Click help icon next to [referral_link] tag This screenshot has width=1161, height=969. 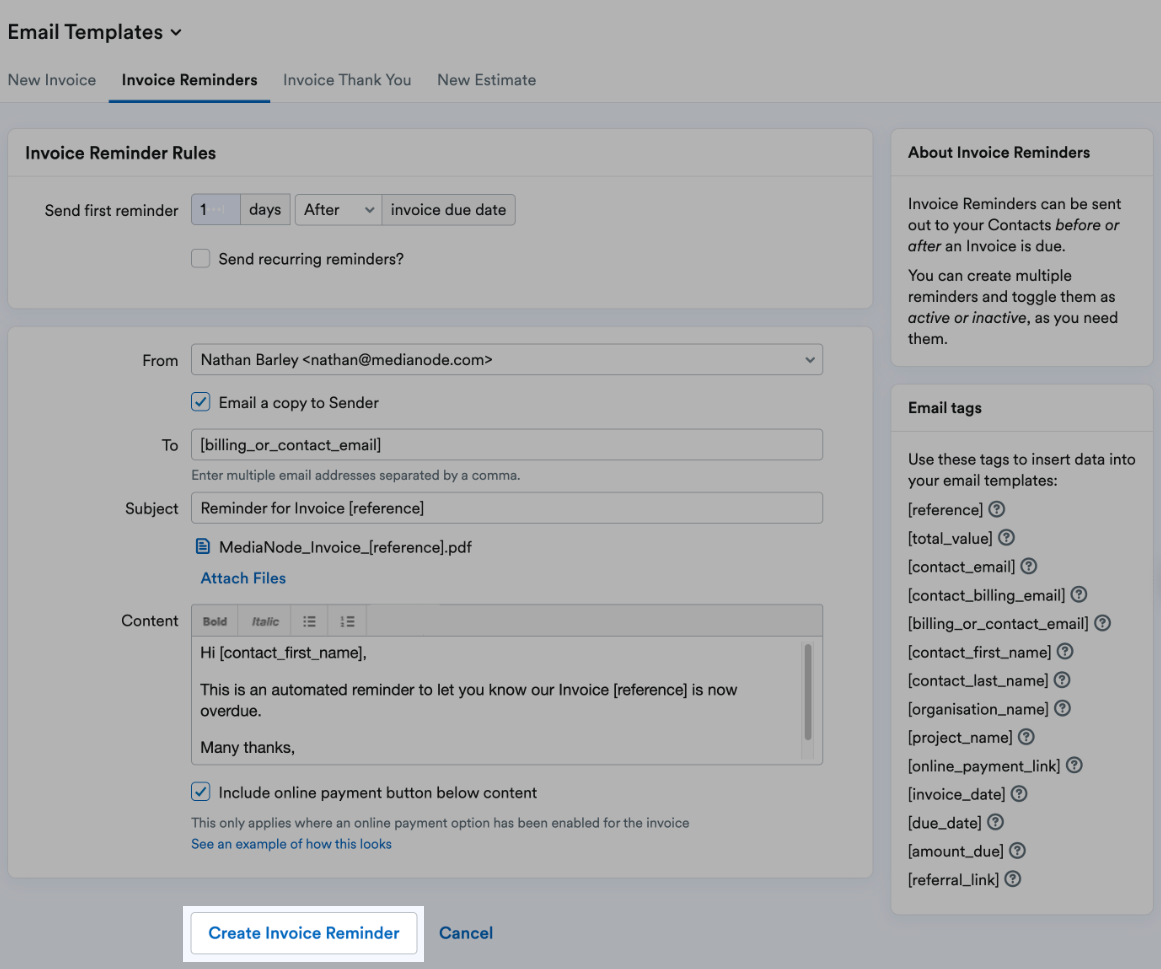pyautogui.click(x=1013, y=879)
